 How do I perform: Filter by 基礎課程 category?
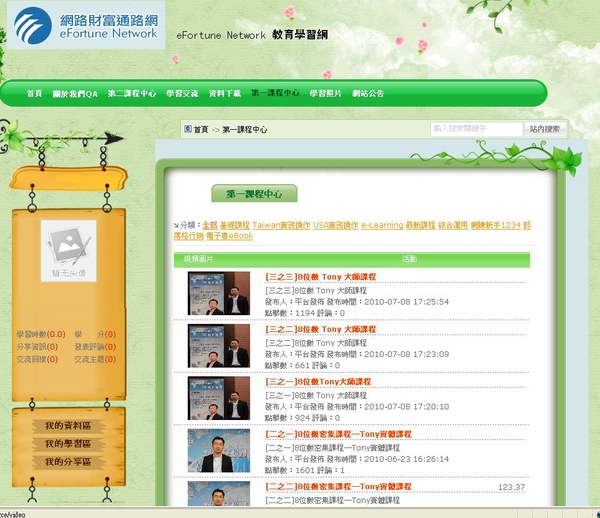[x=235, y=225]
